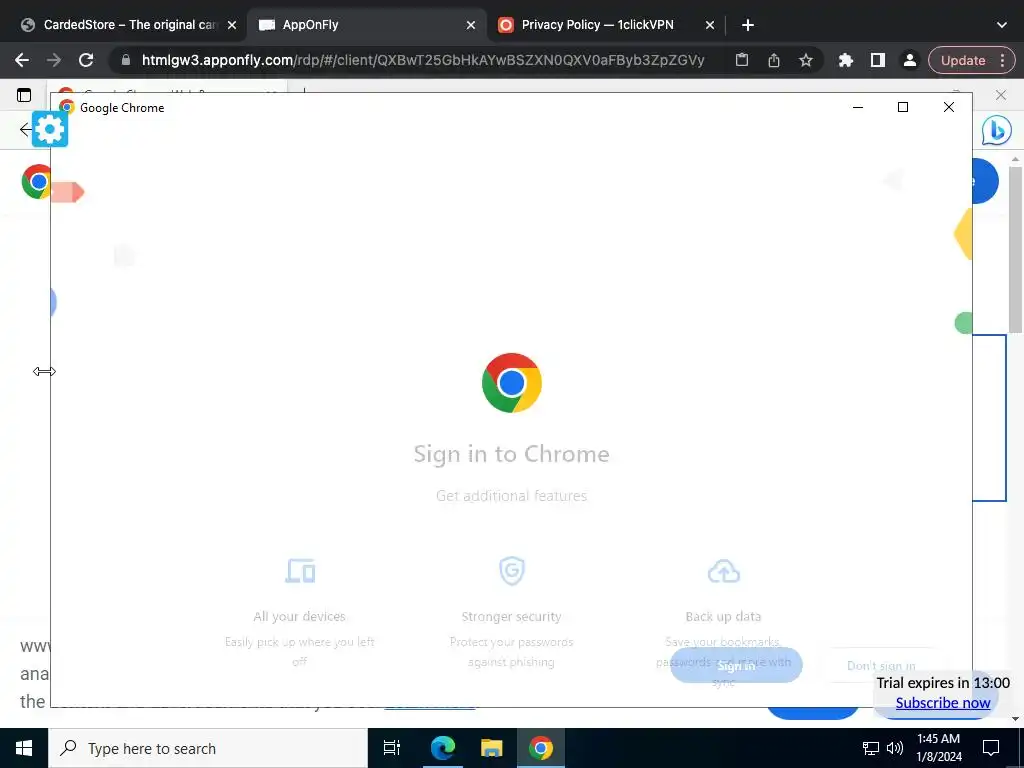Close the CardedStore tab
The width and height of the screenshot is (1024, 768).
pos(232,25)
